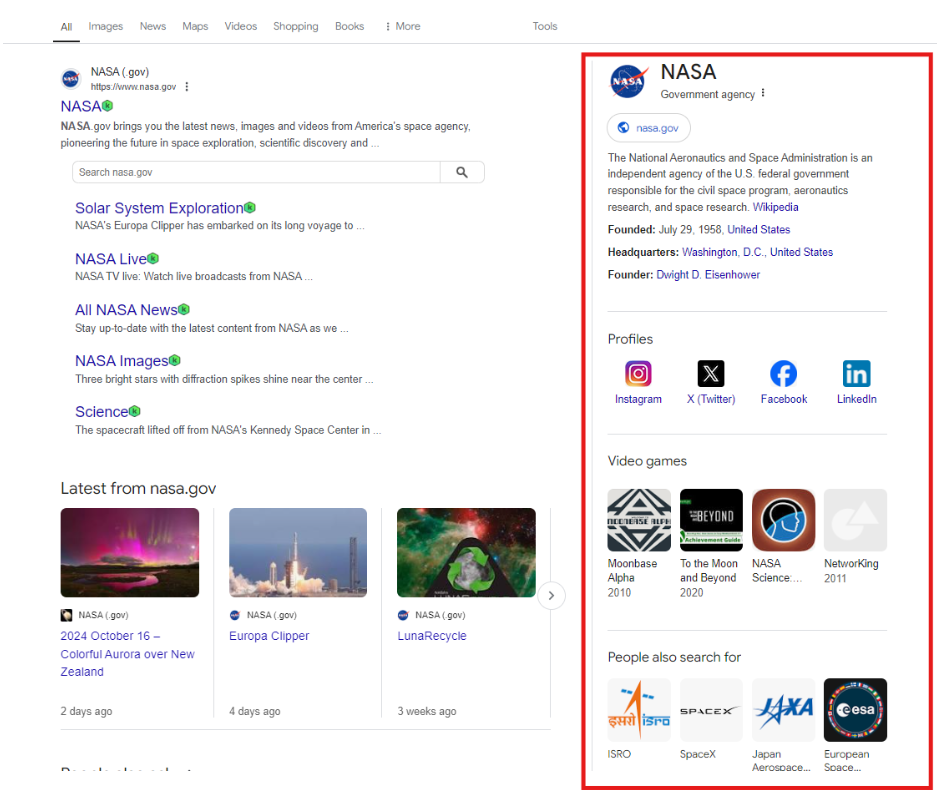The height and width of the screenshot is (793, 937).
Task: Open NASA's X (Twitter) profile icon
Action: tap(711, 373)
